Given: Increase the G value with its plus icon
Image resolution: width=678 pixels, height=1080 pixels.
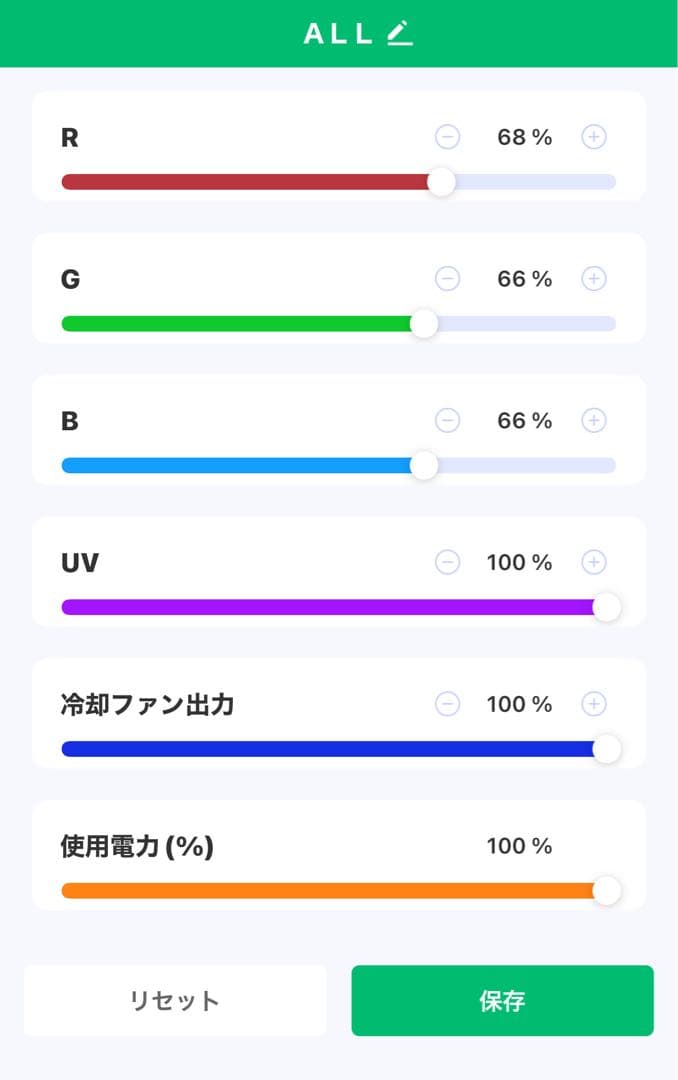Looking at the screenshot, I should tap(593, 279).
